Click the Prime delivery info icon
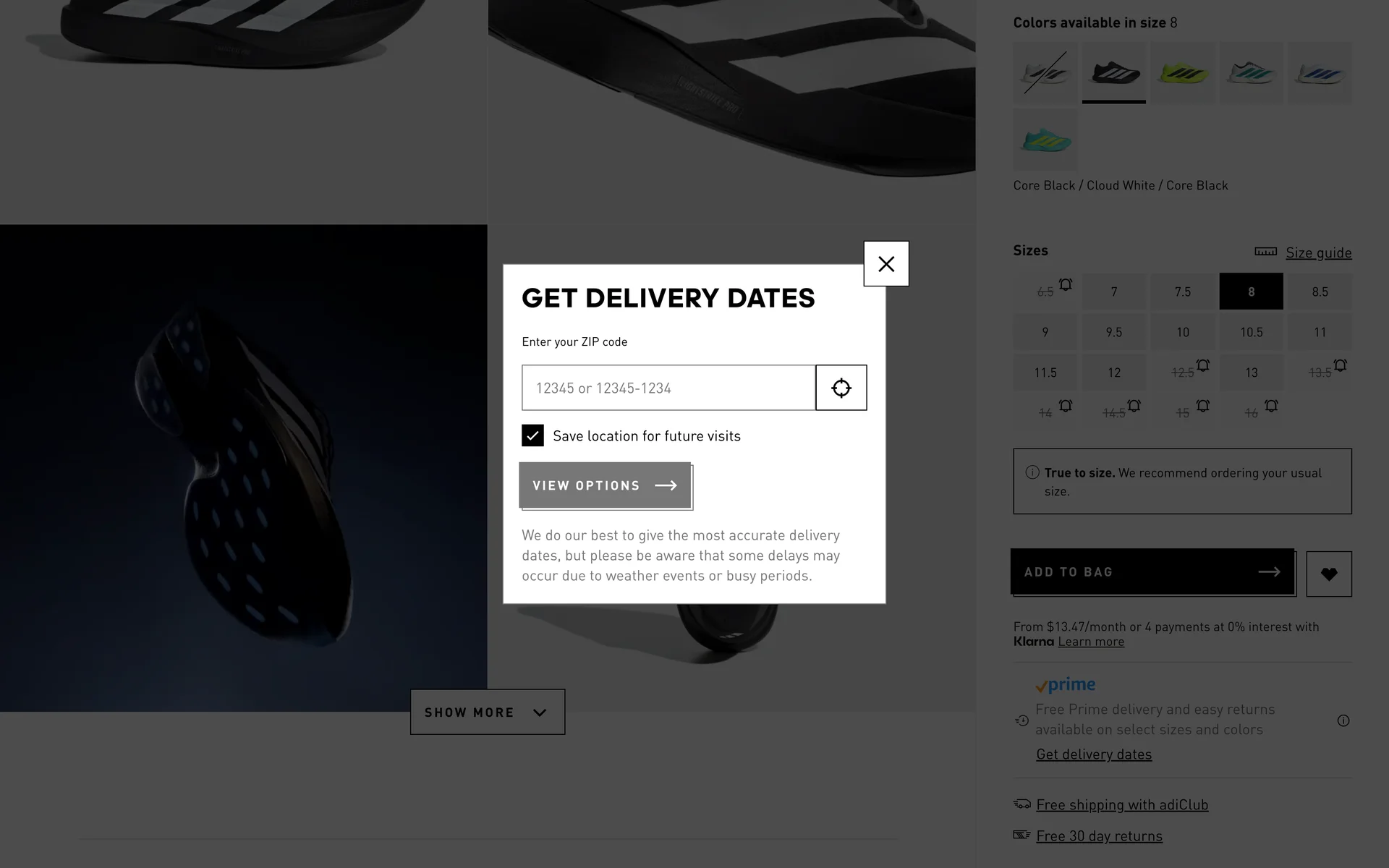Screen dimensions: 1389x868 click(x=1343, y=720)
